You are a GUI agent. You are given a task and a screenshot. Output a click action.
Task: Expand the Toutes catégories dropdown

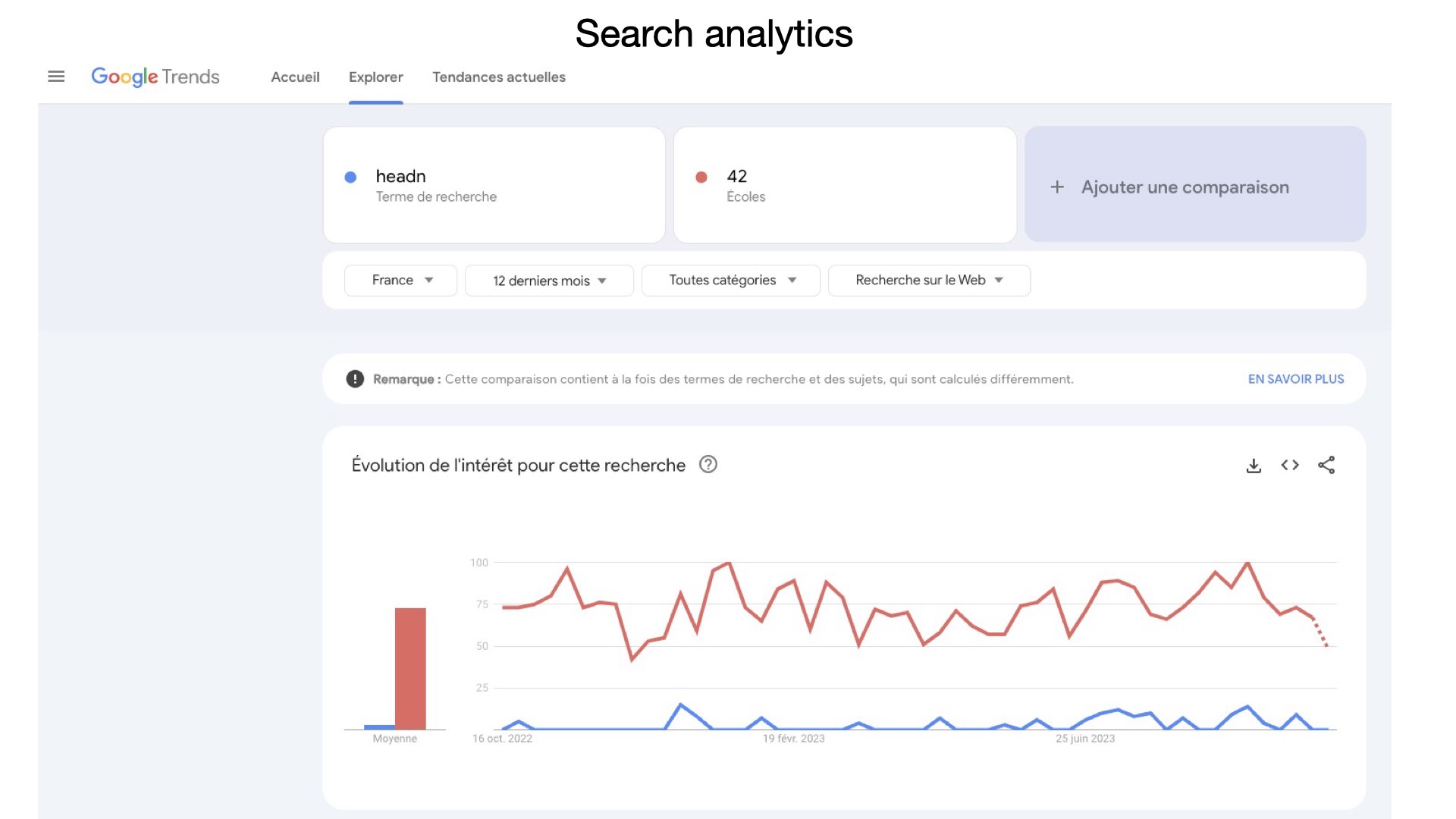click(731, 281)
